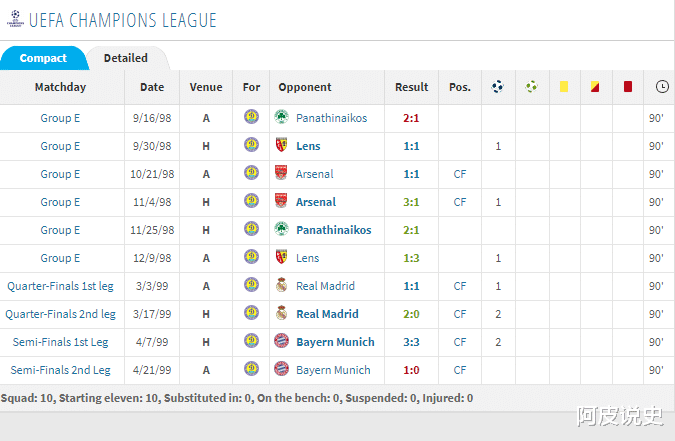
Task: Click the minutes played clock icon header
Action: pos(662,87)
